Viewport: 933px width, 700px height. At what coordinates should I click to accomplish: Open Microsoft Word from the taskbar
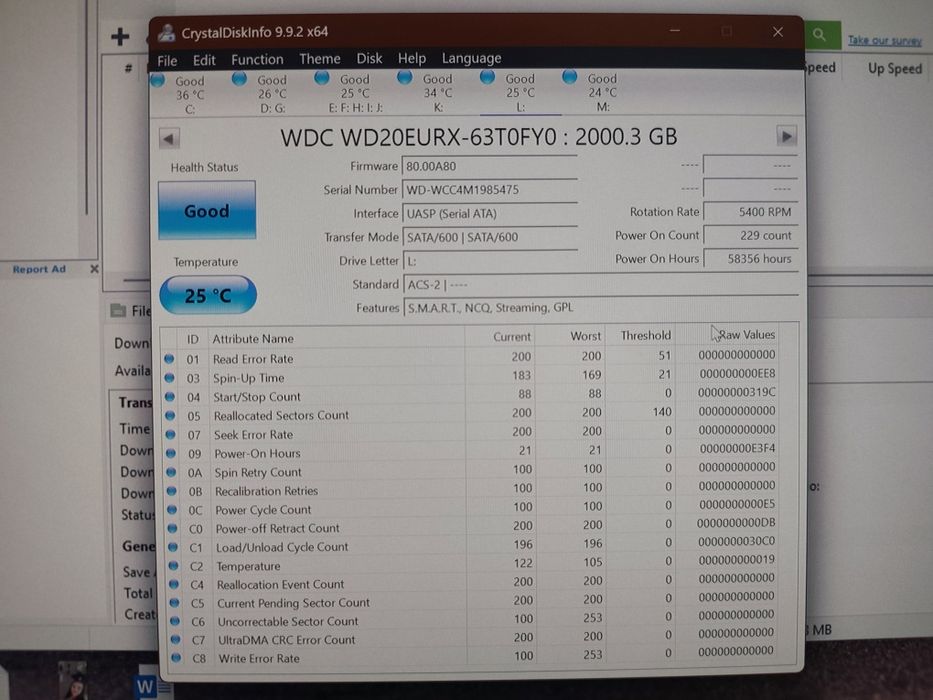click(x=145, y=687)
